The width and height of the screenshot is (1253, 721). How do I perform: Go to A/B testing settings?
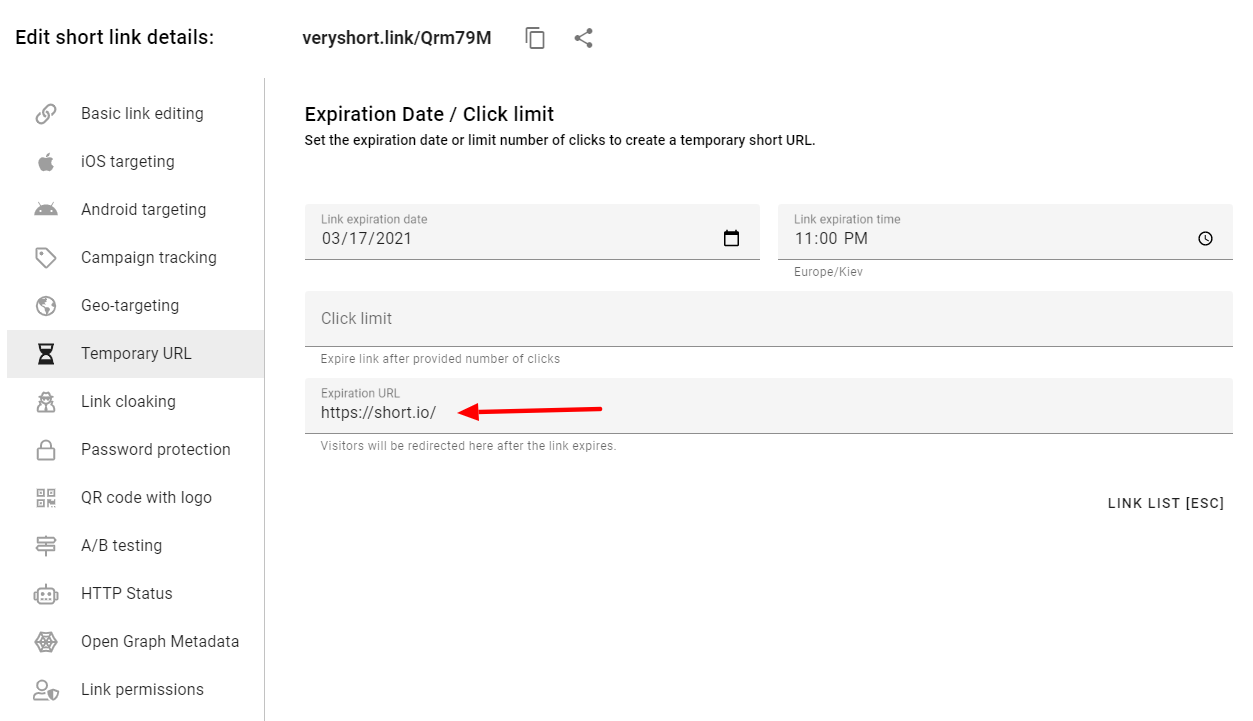coord(120,545)
